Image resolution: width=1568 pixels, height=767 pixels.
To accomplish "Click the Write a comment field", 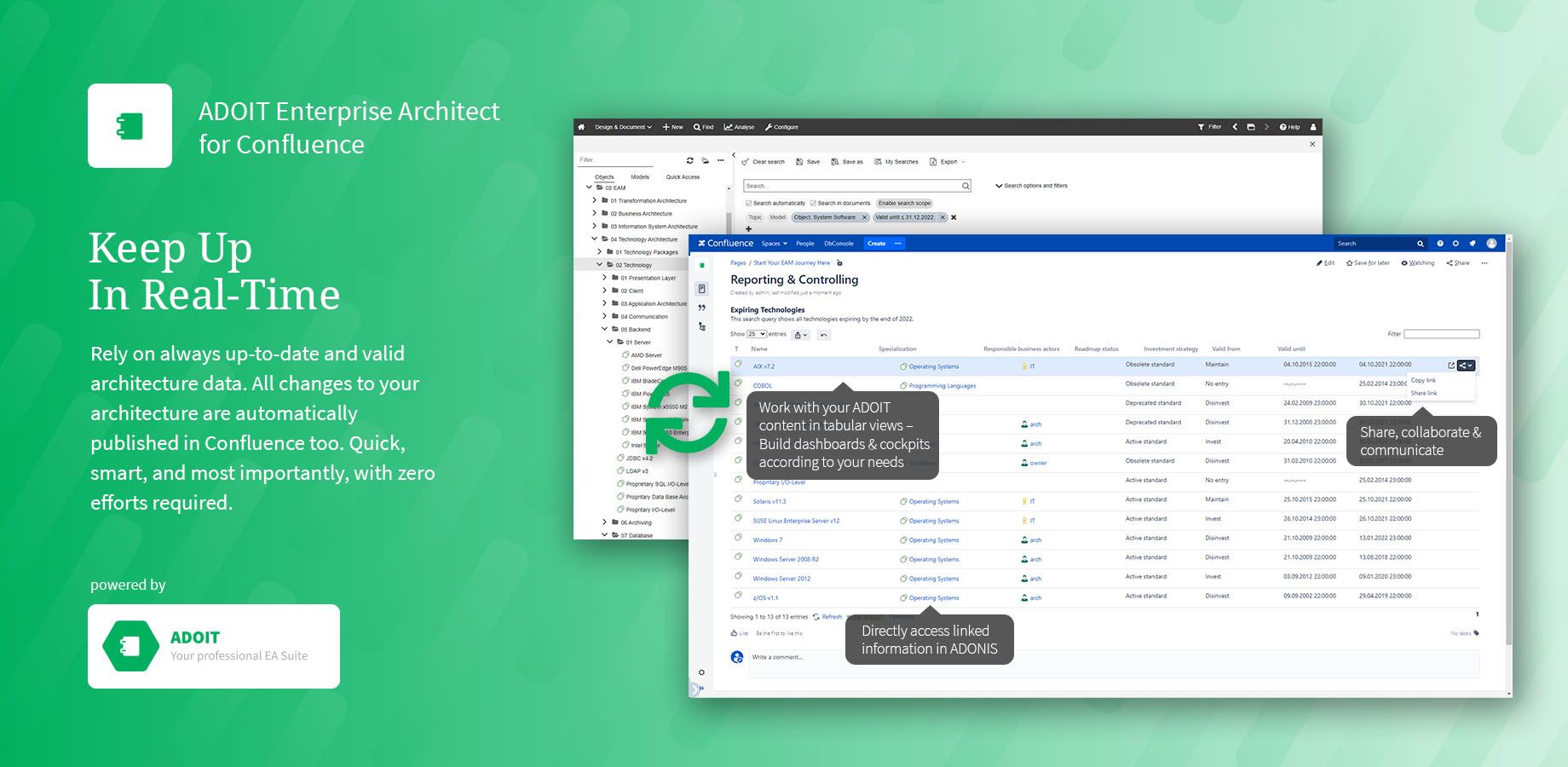I will (1114, 664).
